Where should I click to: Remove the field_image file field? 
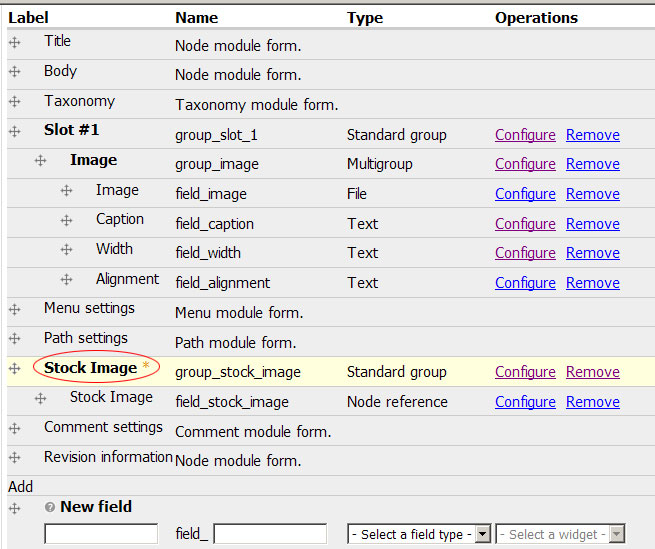tap(593, 194)
